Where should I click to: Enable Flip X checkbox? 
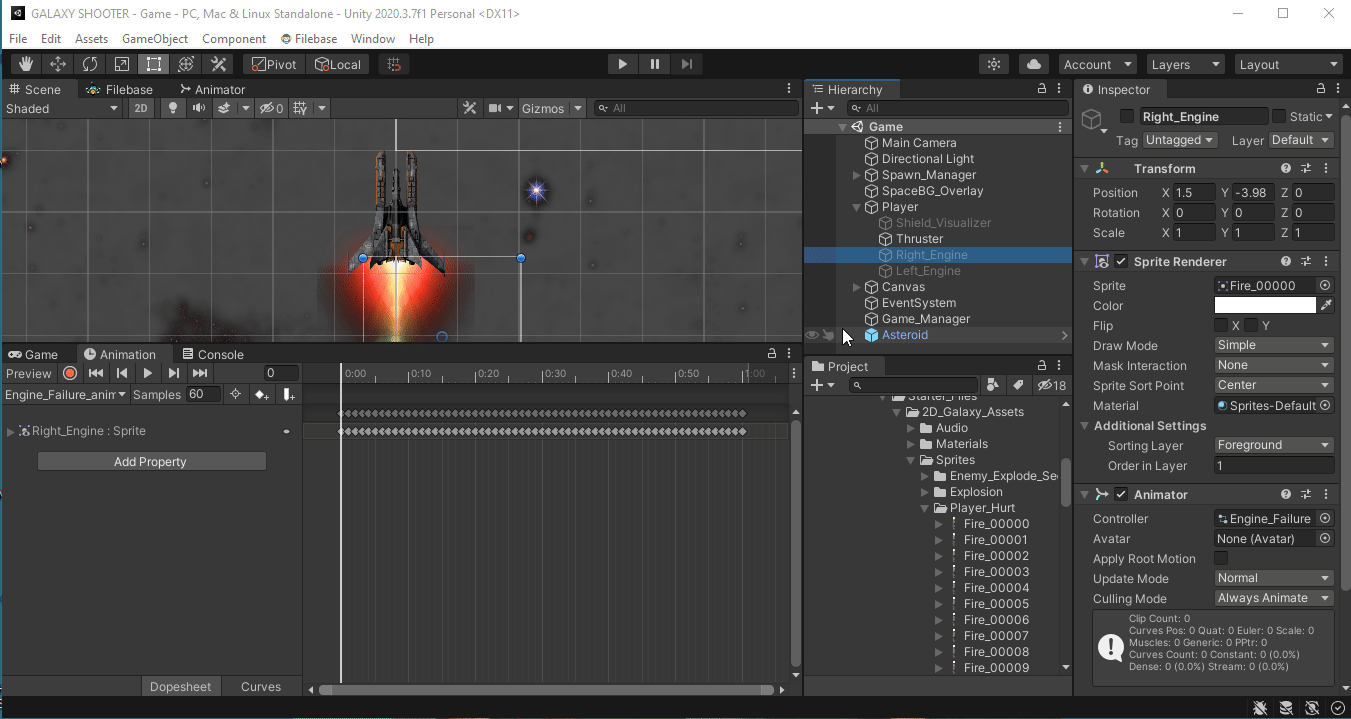point(1221,326)
